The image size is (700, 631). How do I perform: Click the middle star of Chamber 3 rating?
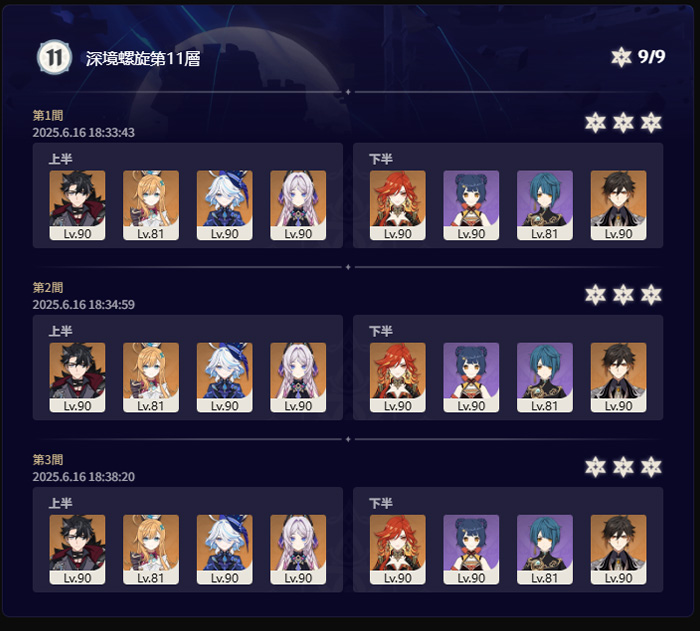coord(623,467)
